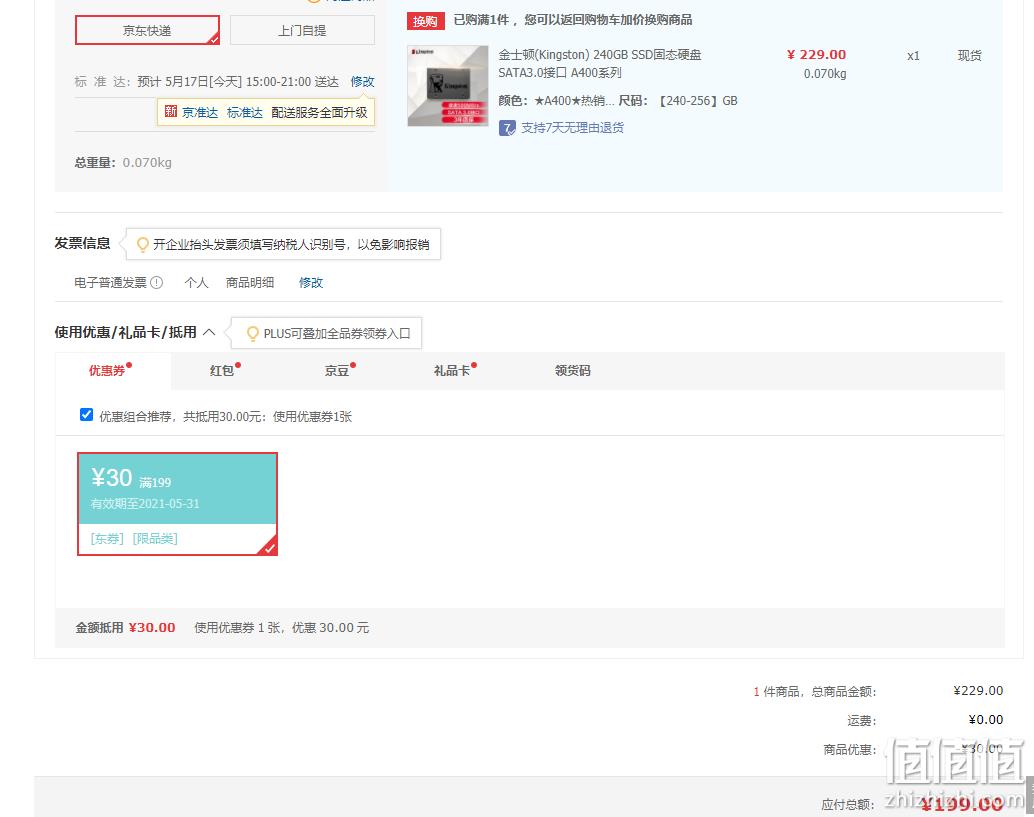
Task: Click the 7-day return badge icon
Action: (507, 128)
